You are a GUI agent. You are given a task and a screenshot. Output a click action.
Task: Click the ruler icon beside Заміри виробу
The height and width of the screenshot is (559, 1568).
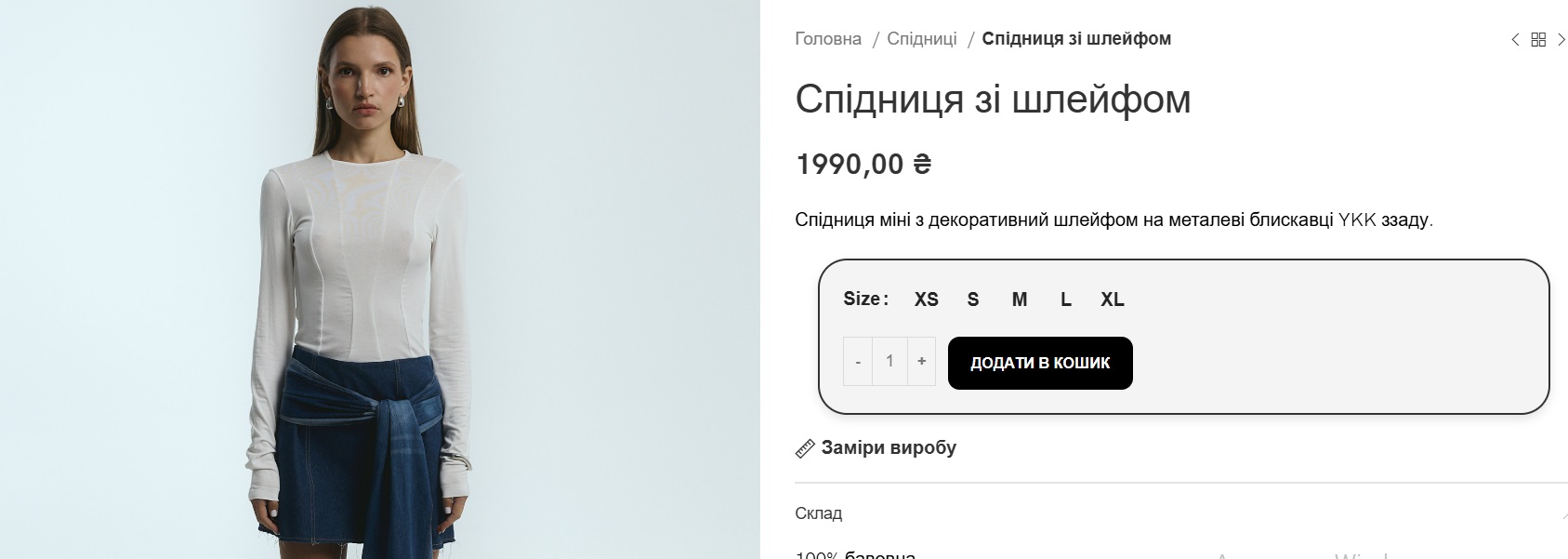point(804,448)
